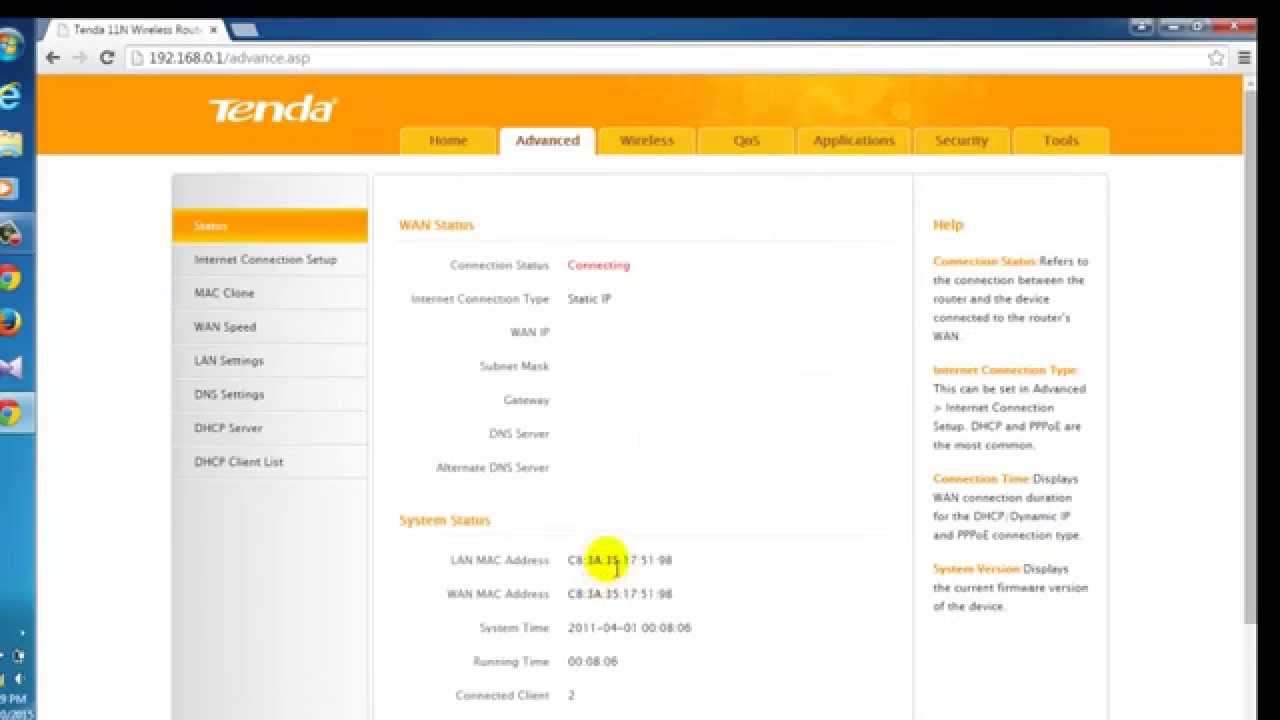The width and height of the screenshot is (1280, 720).
Task: Click the orange System Version help term
Action: (x=977, y=569)
